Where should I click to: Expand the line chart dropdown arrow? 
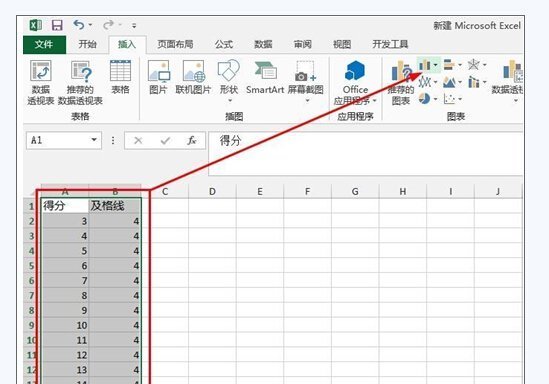tap(436, 82)
